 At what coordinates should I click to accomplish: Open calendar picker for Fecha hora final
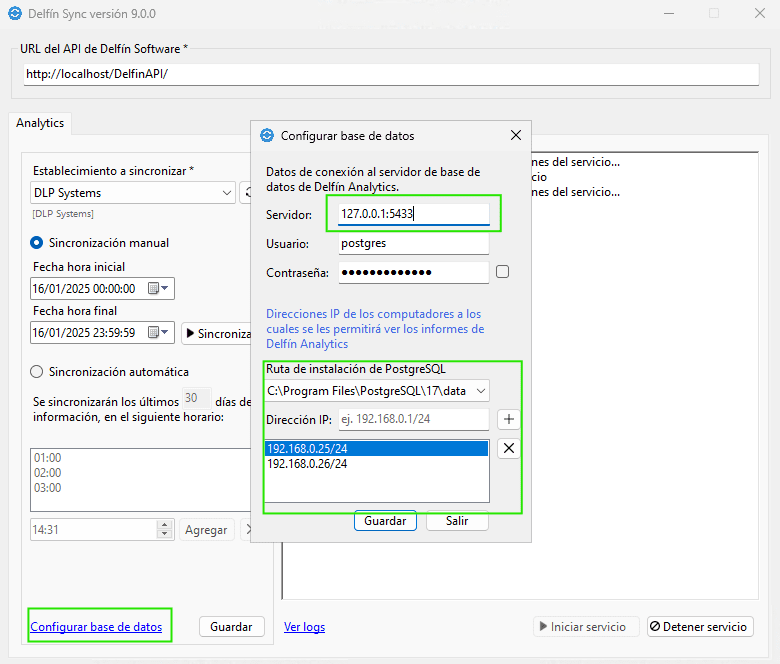(159, 332)
